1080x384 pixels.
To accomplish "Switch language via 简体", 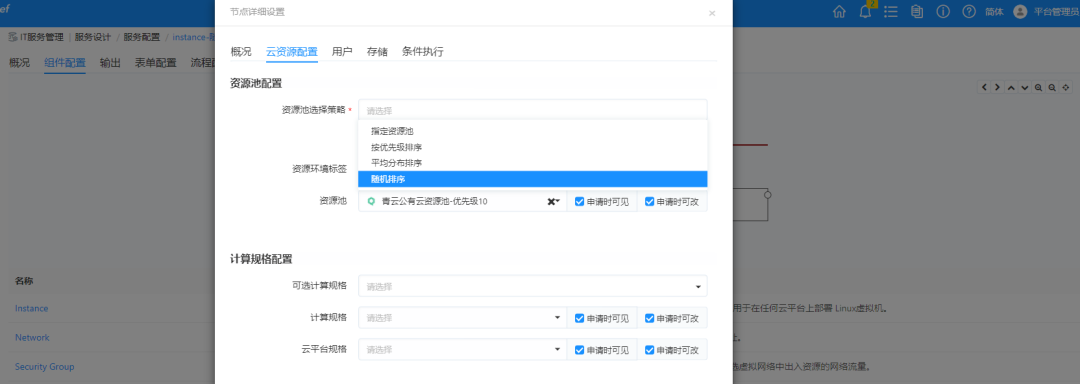I will point(995,12).
